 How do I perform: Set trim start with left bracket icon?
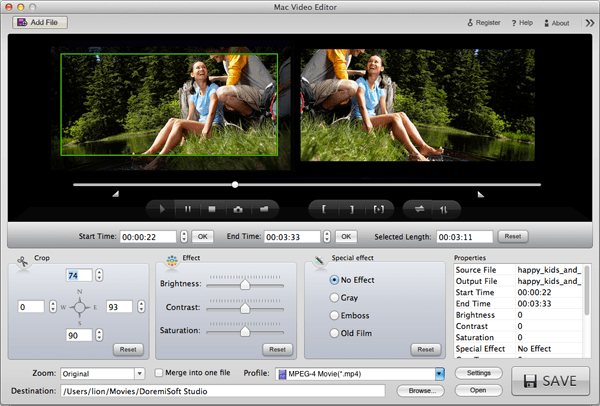tap(325, 209)
